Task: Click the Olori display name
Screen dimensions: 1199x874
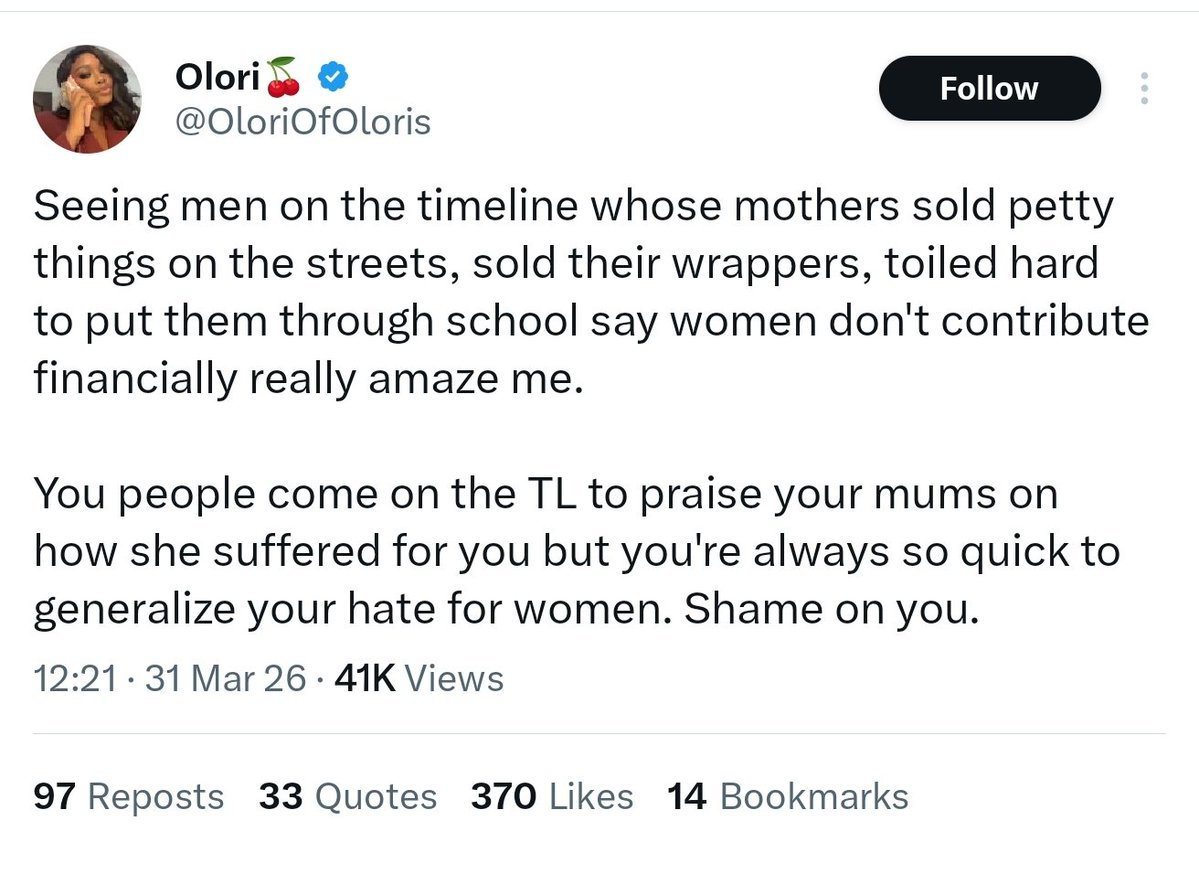Action: pos(215,76)
